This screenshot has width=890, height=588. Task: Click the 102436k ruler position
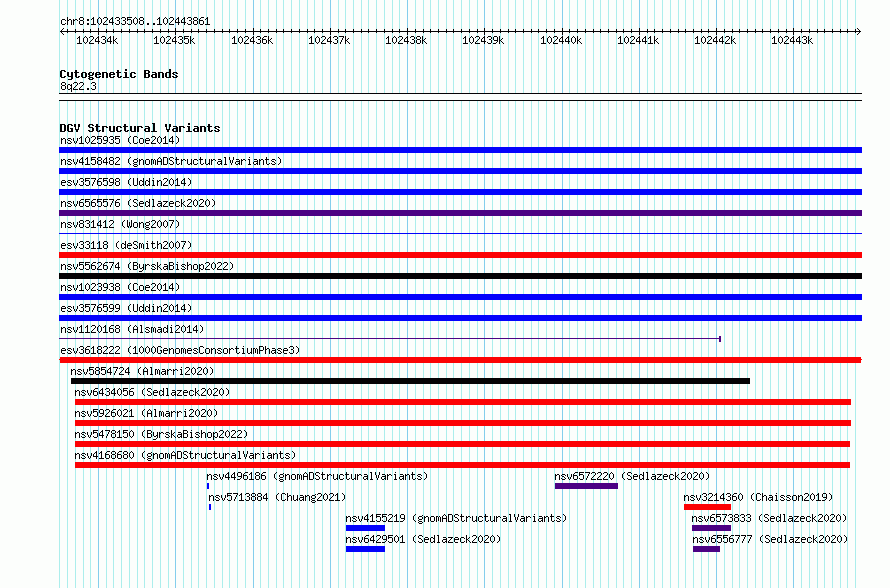coord(252,40)
